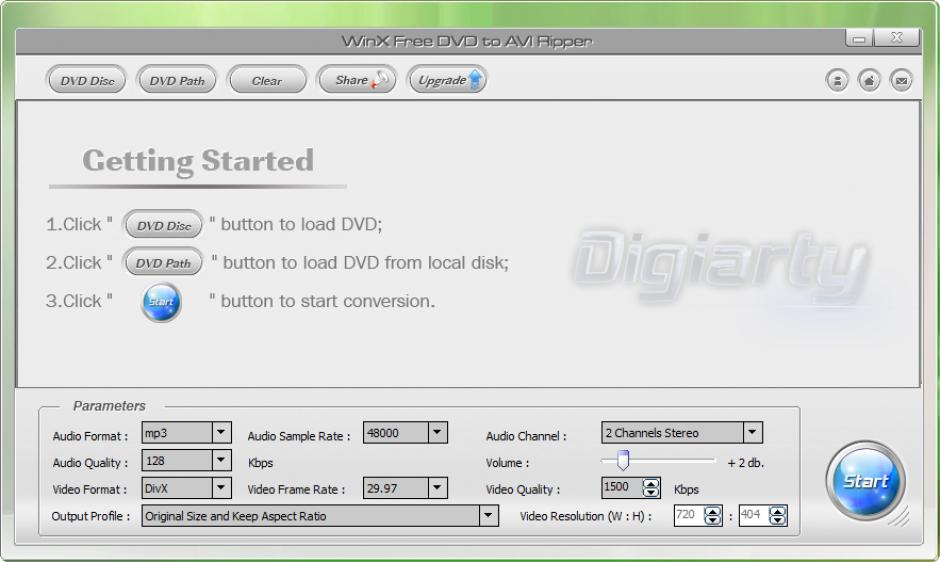The width and height of the screenshot is (940, 562).
Task: Open the Audio Sample Rate dropdown
Action: (437, 432)
